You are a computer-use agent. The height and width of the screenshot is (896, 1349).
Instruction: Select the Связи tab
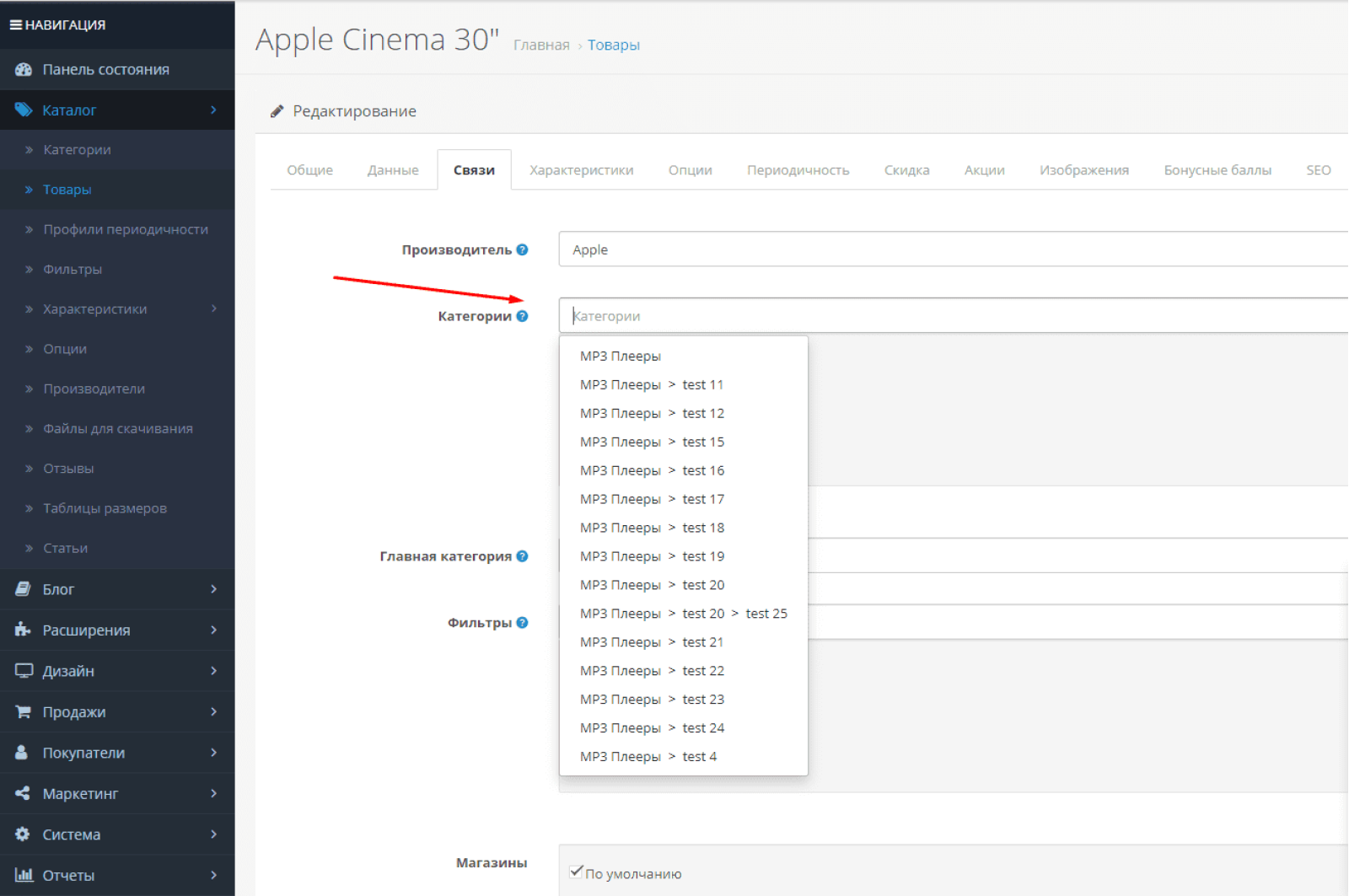[474, 170]
